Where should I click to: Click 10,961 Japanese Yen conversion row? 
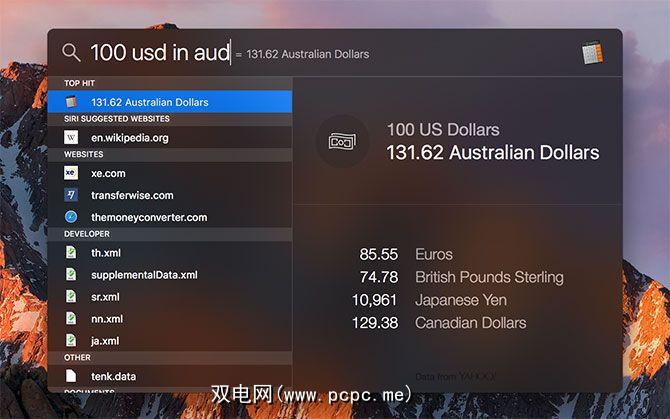[429, 300]
